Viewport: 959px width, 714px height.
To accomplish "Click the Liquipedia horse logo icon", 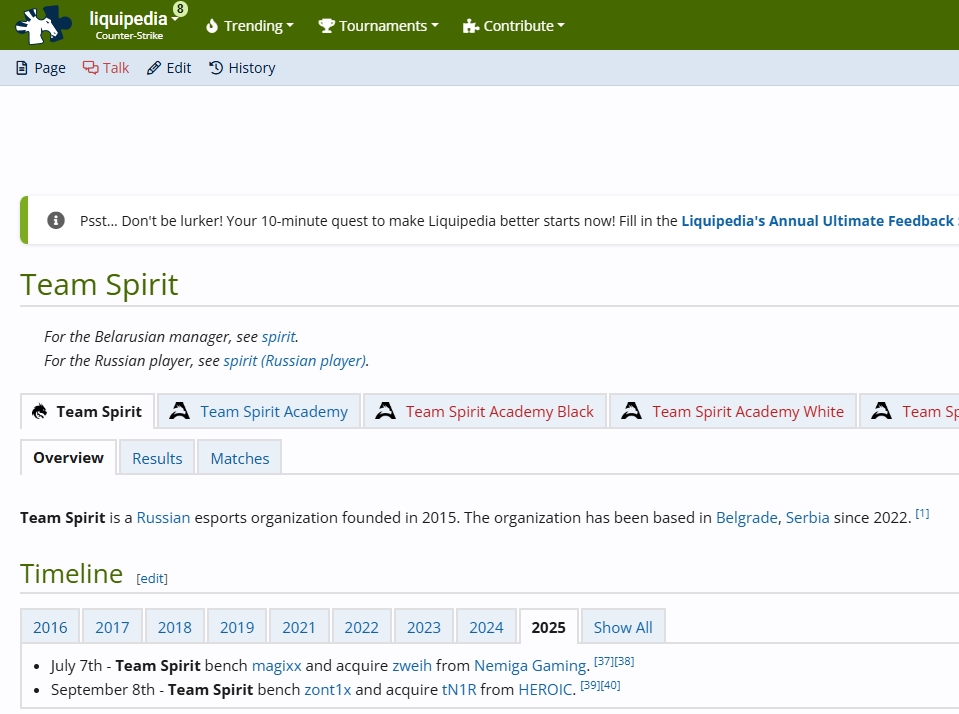I will tap(44, 25).
